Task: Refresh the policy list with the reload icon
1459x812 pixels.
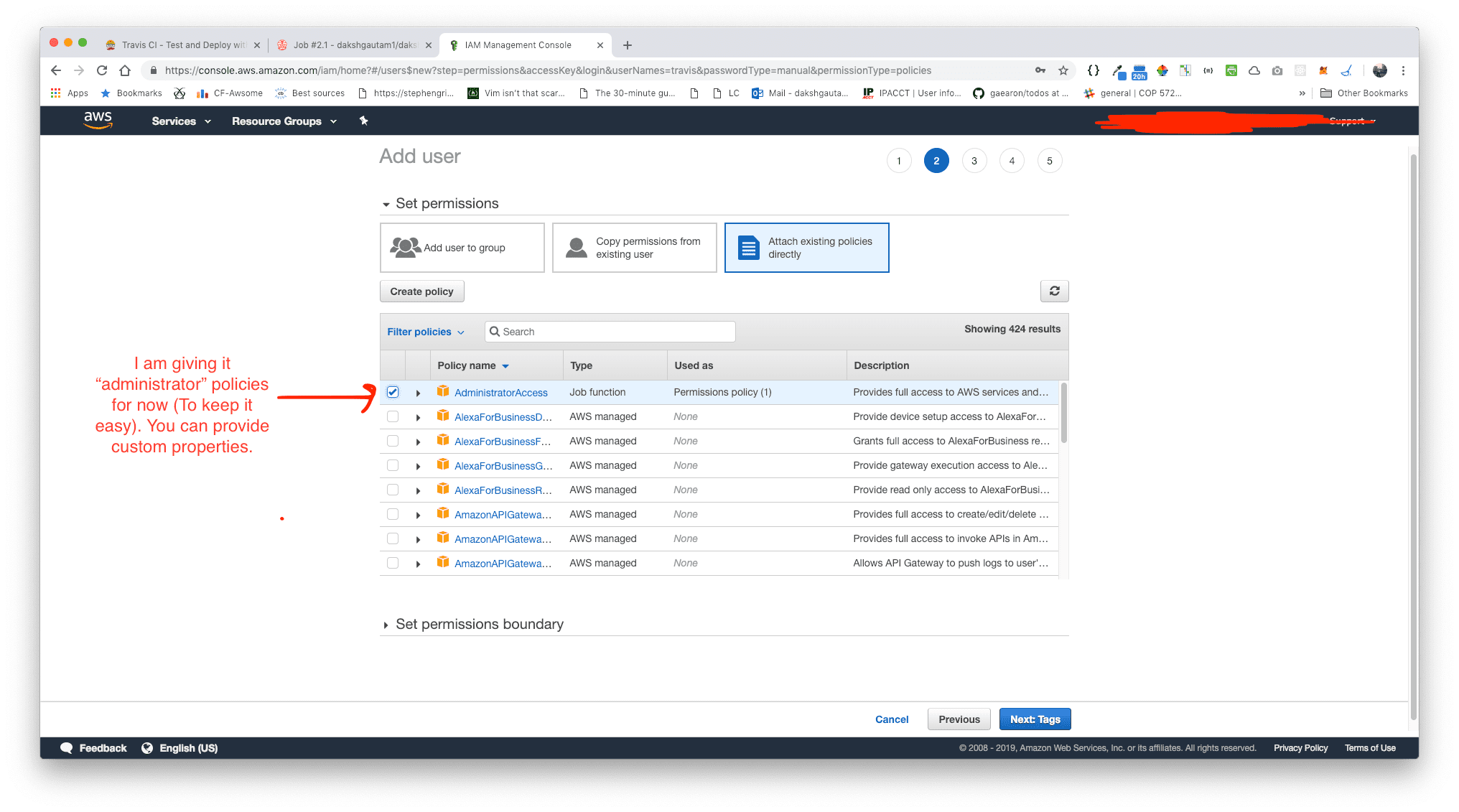Action: click(x=1054, y=291)
